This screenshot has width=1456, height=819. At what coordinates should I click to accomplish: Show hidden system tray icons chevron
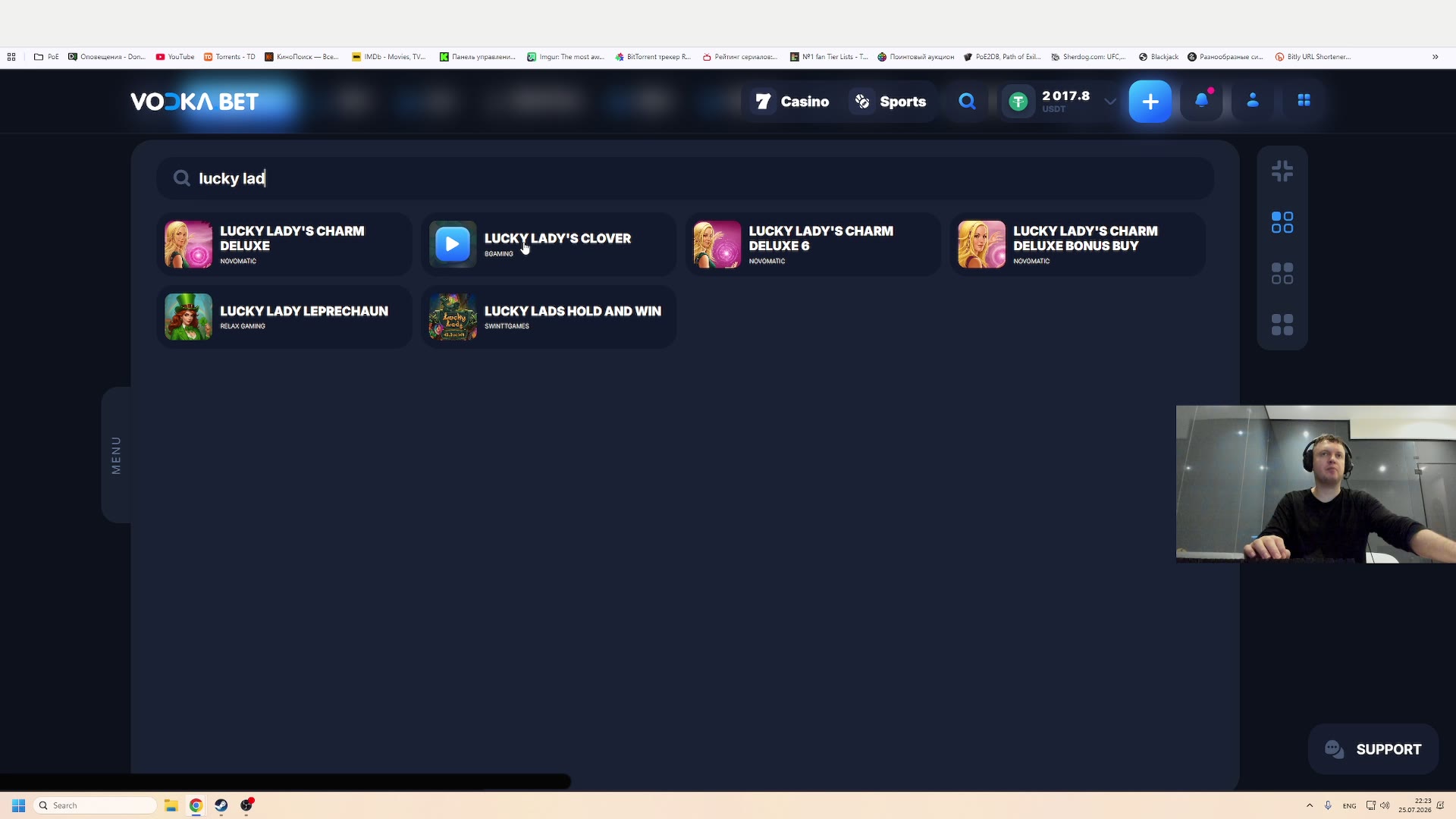tap(1310, 805)
